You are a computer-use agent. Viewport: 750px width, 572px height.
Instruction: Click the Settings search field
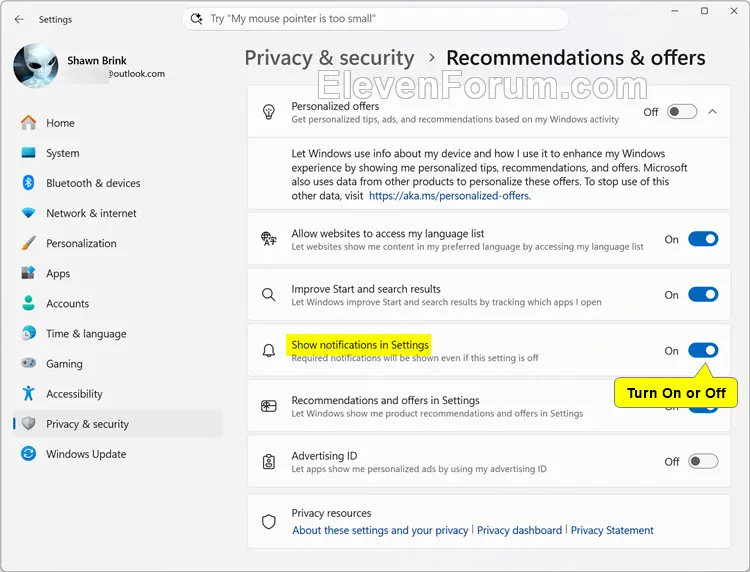pyautogui.click(x=375, y=19)
